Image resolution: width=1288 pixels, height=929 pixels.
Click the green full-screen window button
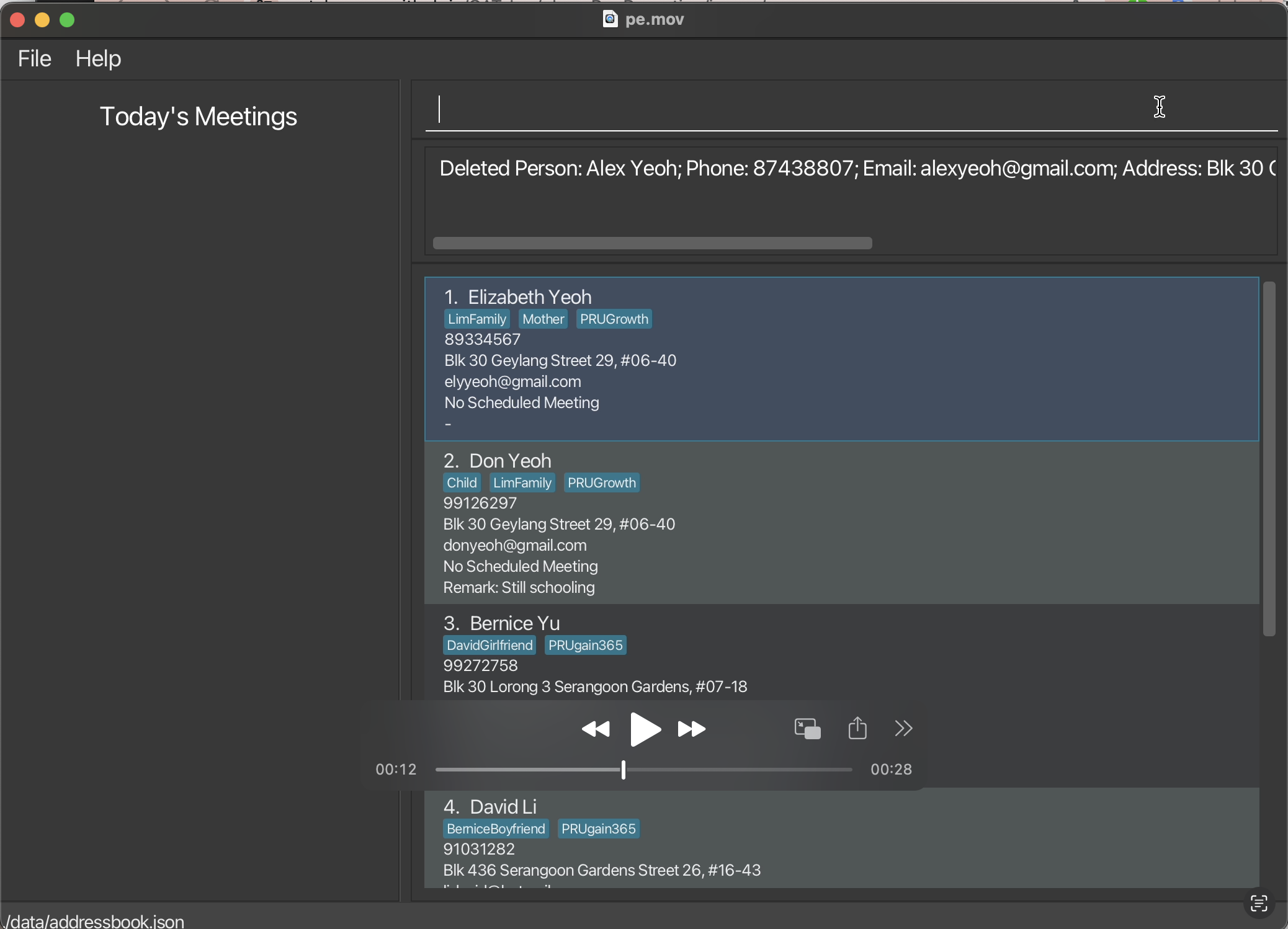pos(67,20)
